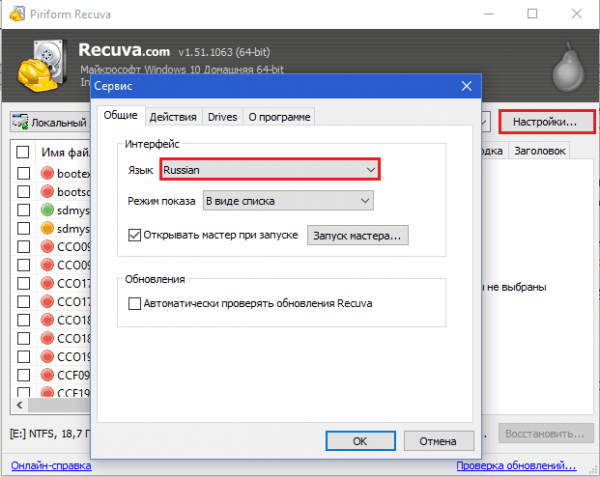Image resolution: width=600 pixels, height=477 pixels.
Task: Check the box for the CCF09 file row
Action: pyautogui.click(x=23, y=375)
